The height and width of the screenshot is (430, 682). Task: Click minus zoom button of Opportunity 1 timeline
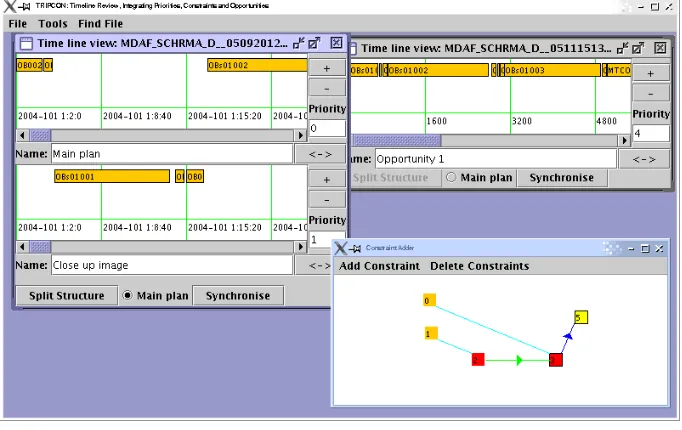(651, 93)
